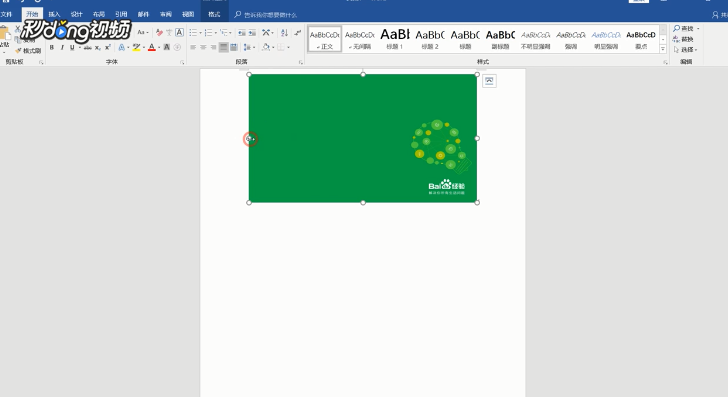
Task: Click the Phonetic Guide icon
Action: [x=169, y=33]
